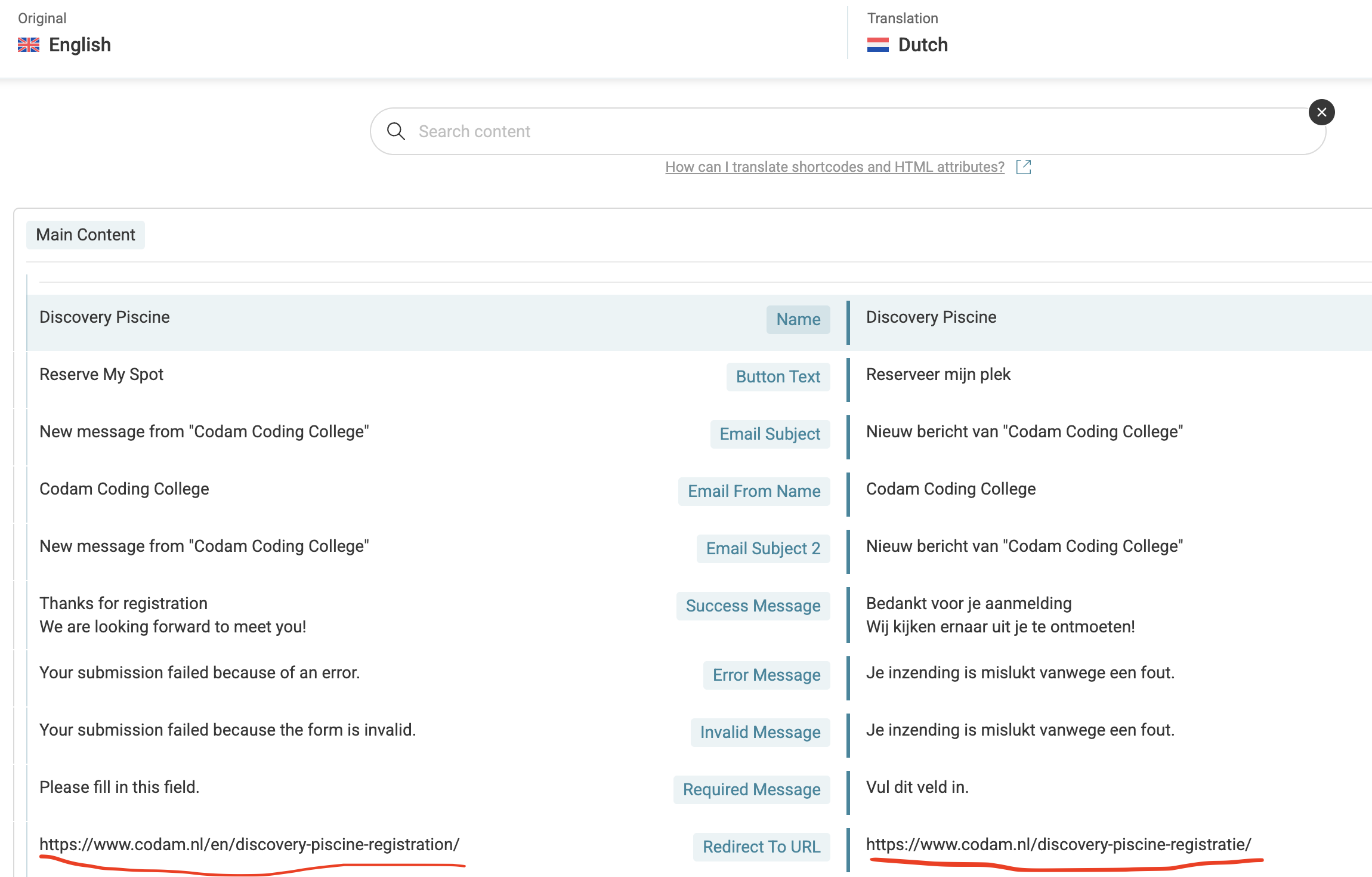Click the Dutch flag icon
The height and width of the screenshot is (877, 1372).
pyautogui.click(x=877, y=45)
